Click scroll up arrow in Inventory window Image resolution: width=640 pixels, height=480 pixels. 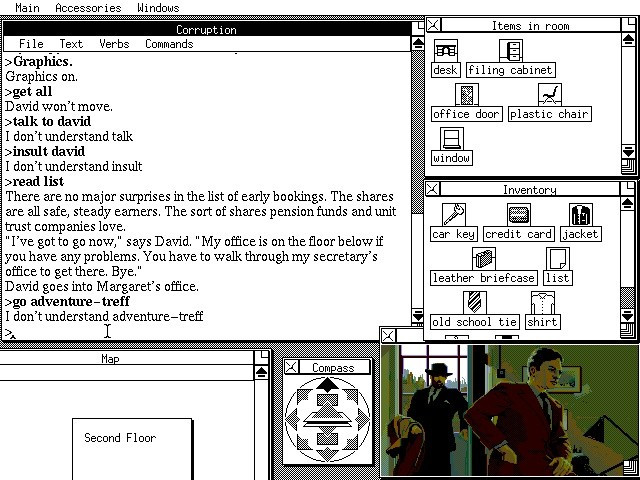pos(627,204)
